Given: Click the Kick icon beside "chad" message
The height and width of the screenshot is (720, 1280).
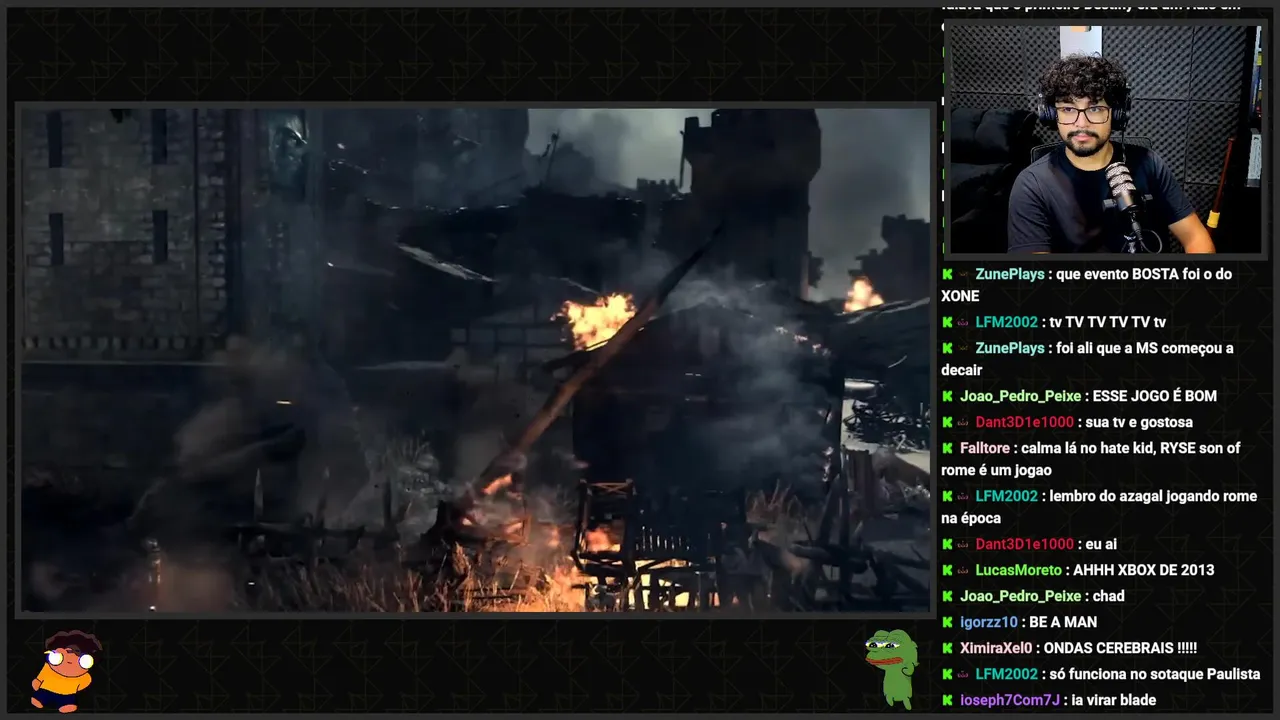Looking at the screenshot, I should (947, 596).
